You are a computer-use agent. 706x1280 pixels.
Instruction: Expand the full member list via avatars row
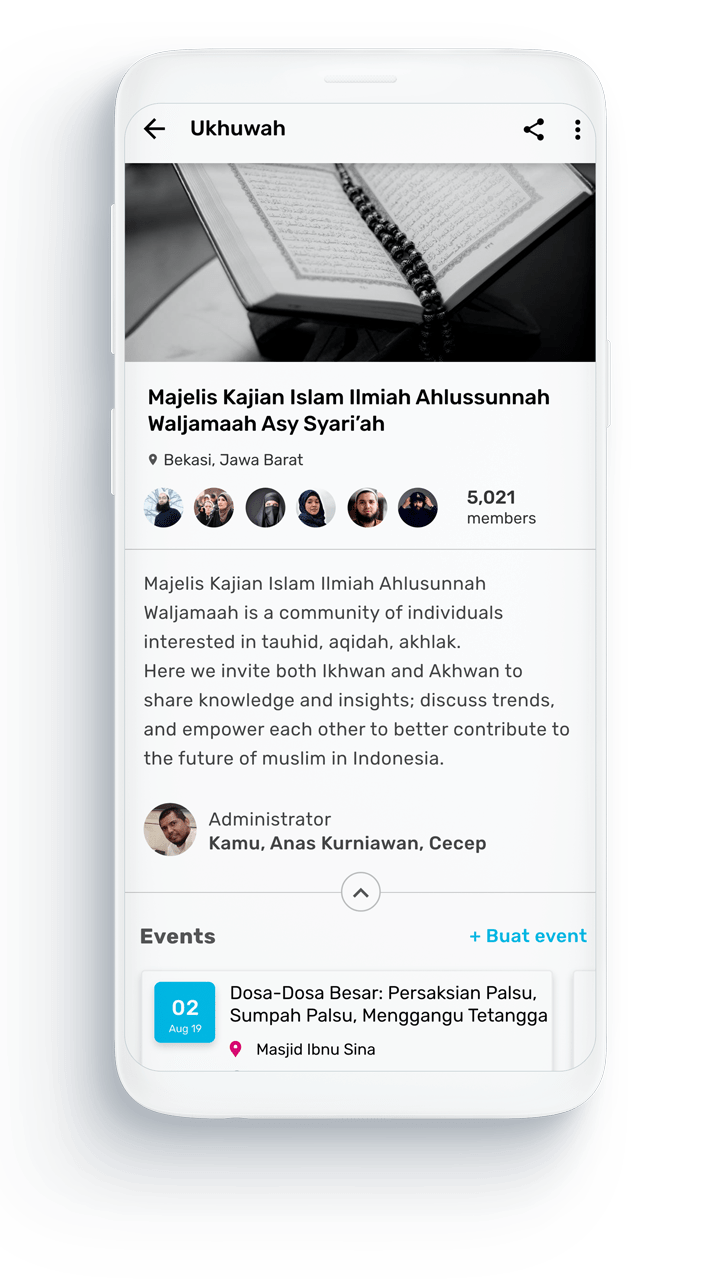[290, 507]
